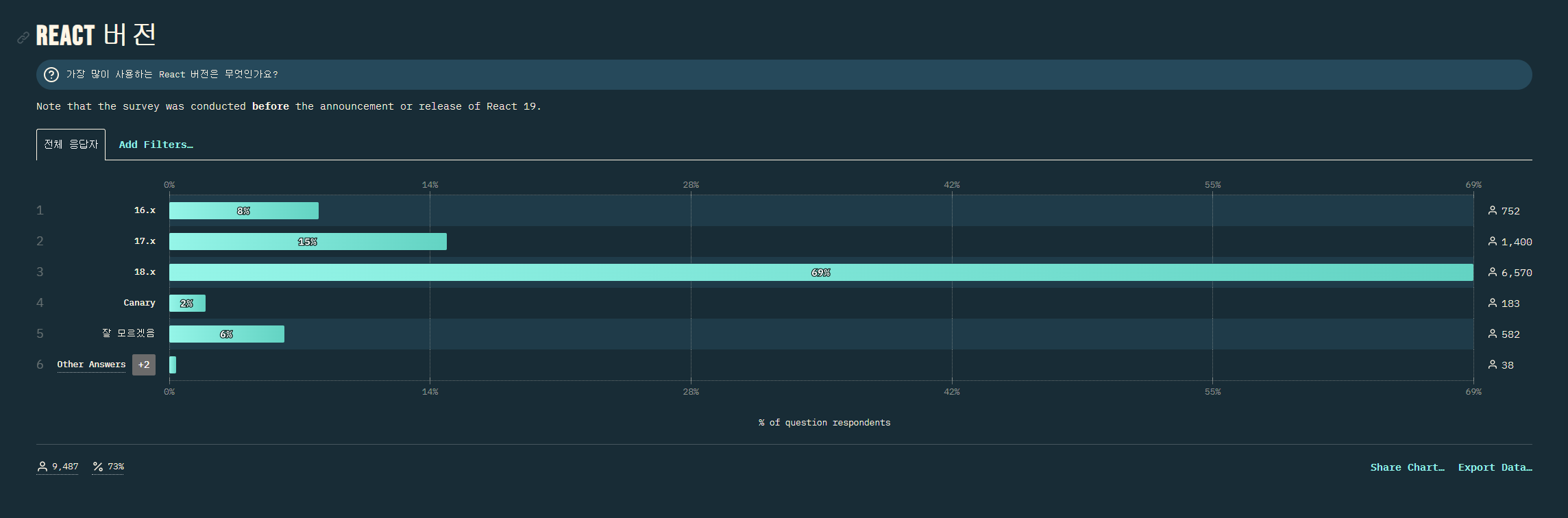
Task: Click the 17.x bar showing 15%
Action: pos(308,241)
